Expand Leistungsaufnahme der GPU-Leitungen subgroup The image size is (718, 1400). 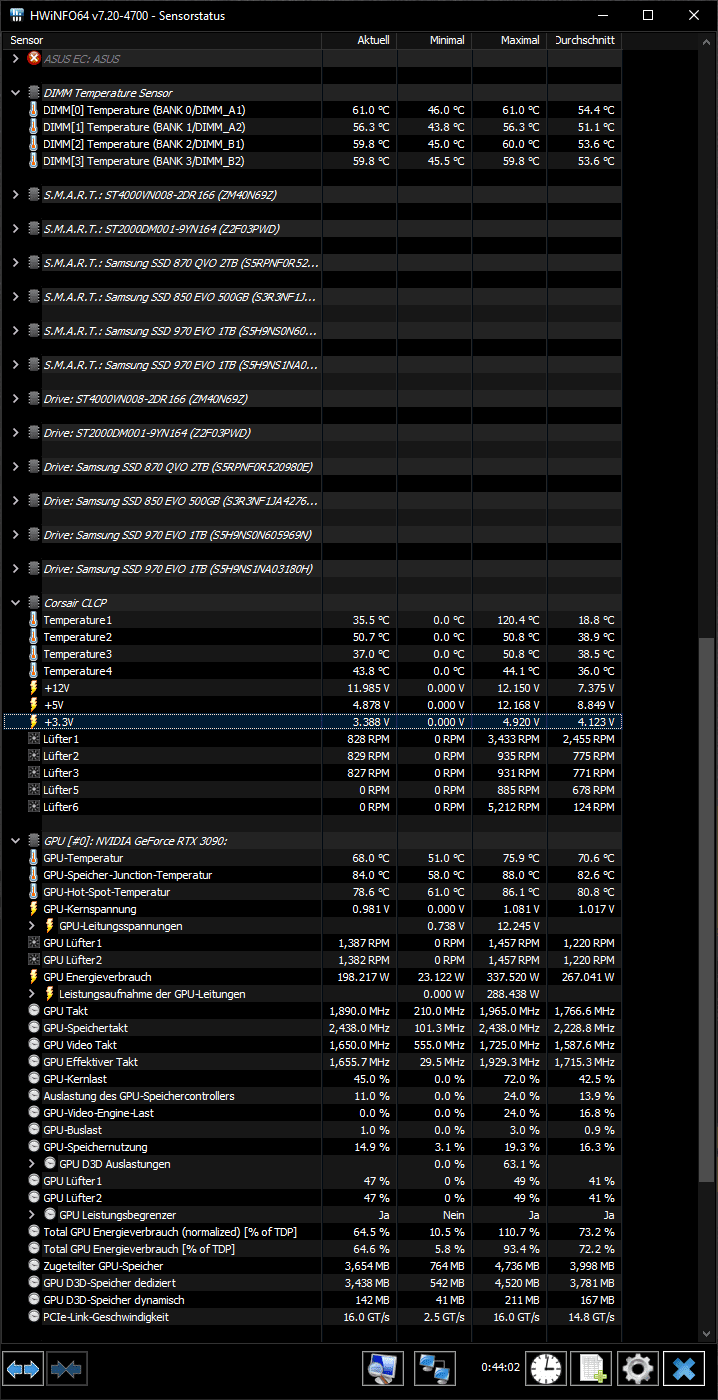point(33,994)
